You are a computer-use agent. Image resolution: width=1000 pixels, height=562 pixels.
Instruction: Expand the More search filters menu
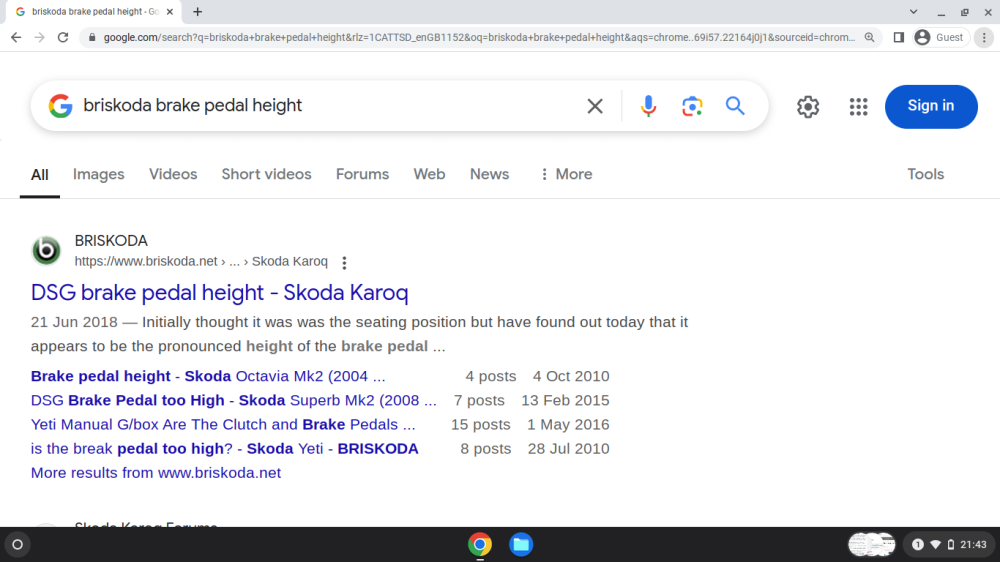(566, 174)
